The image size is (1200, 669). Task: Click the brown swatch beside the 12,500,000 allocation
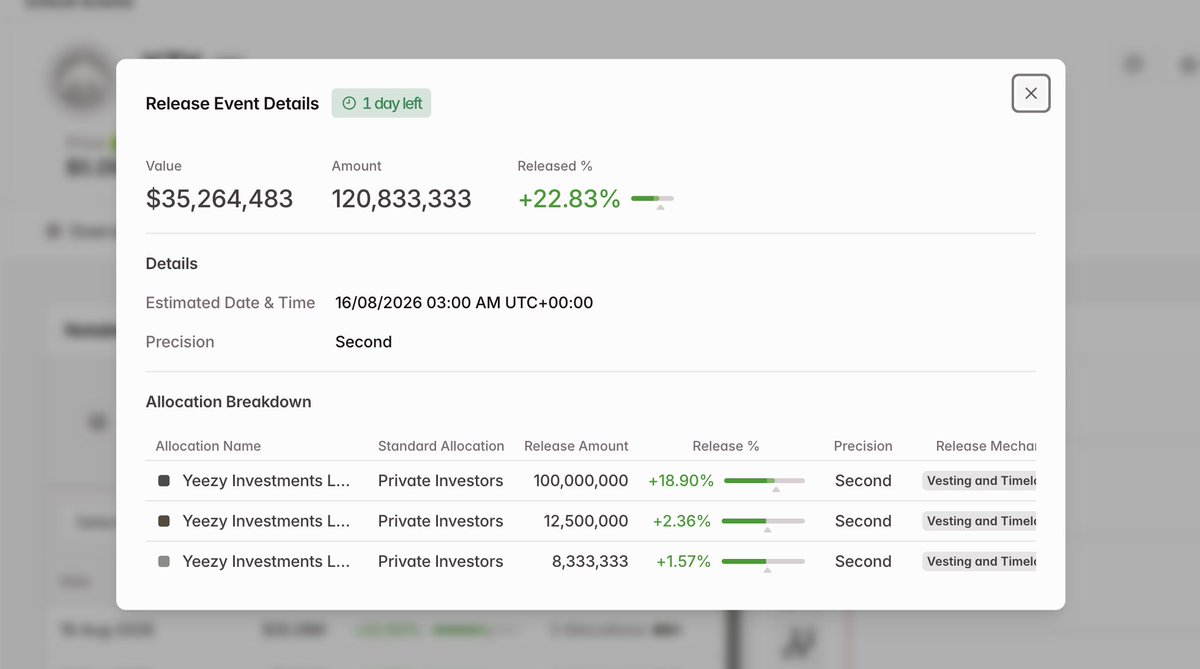[x=164, y=521]
